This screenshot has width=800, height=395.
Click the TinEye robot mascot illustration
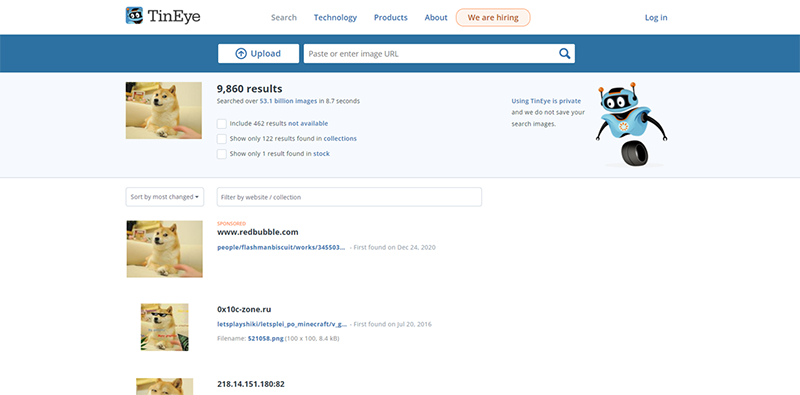coord(632,124)
